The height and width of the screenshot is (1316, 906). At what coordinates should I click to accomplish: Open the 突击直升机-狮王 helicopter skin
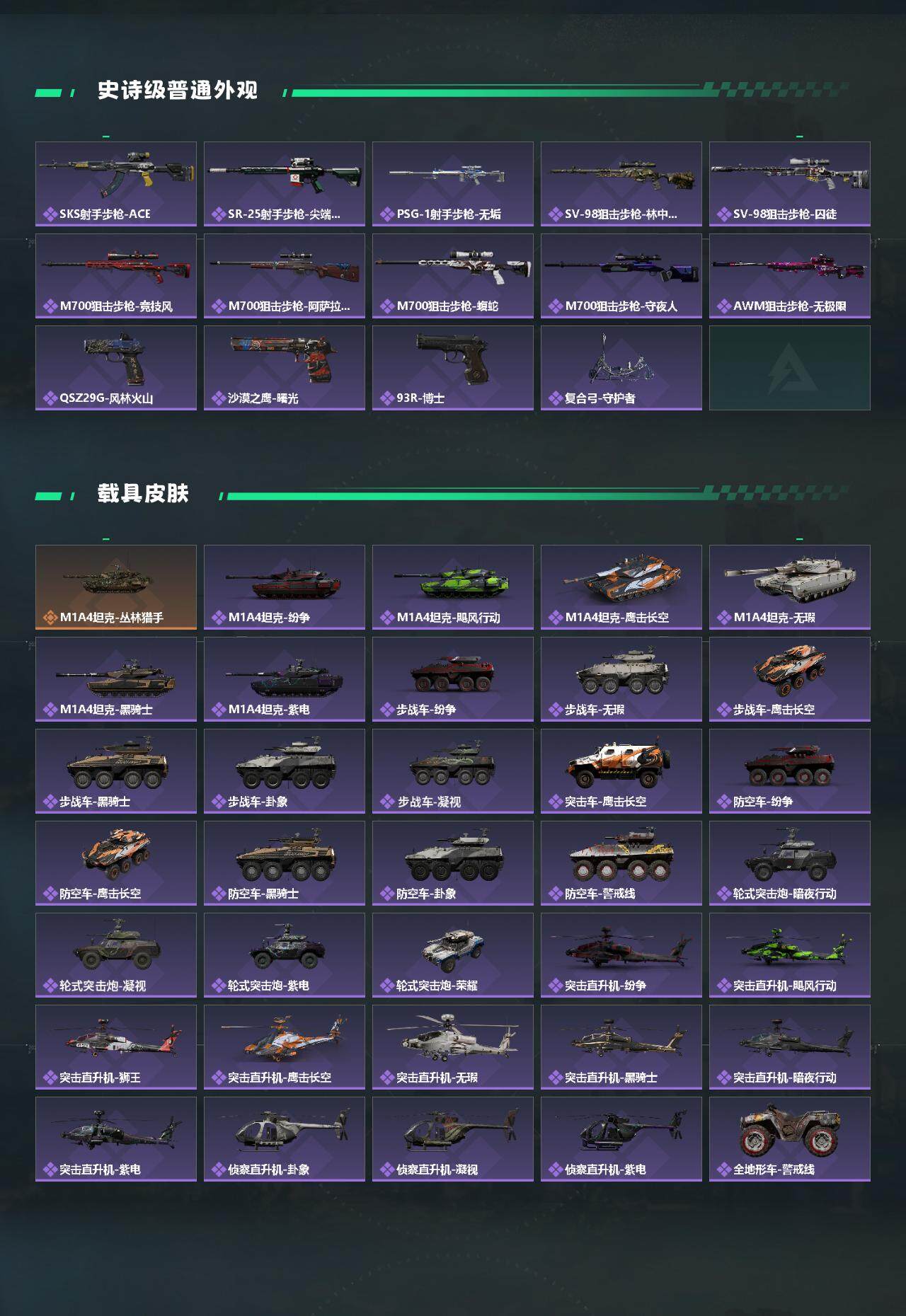pos(116,1047)
